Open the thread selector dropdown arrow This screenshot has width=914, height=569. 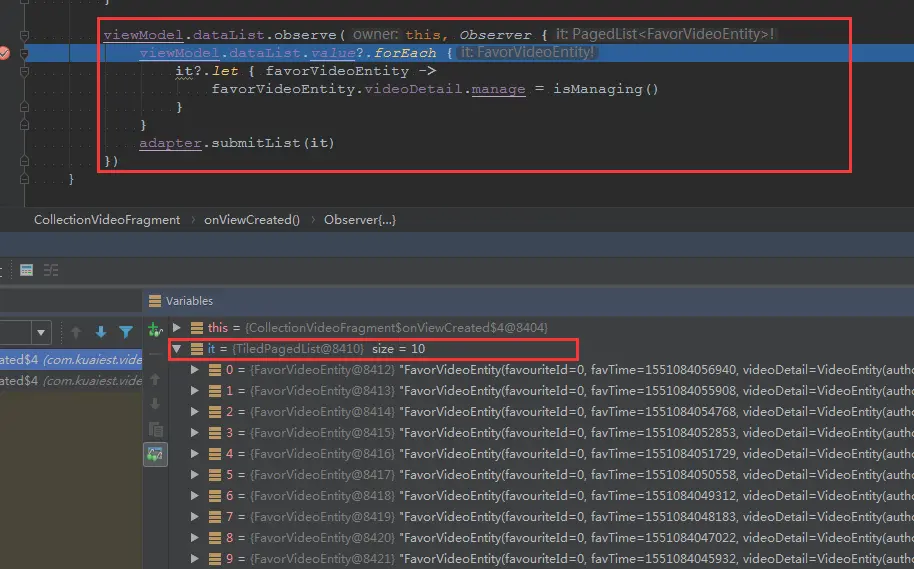pyautogui.click(x=41, y=333)
